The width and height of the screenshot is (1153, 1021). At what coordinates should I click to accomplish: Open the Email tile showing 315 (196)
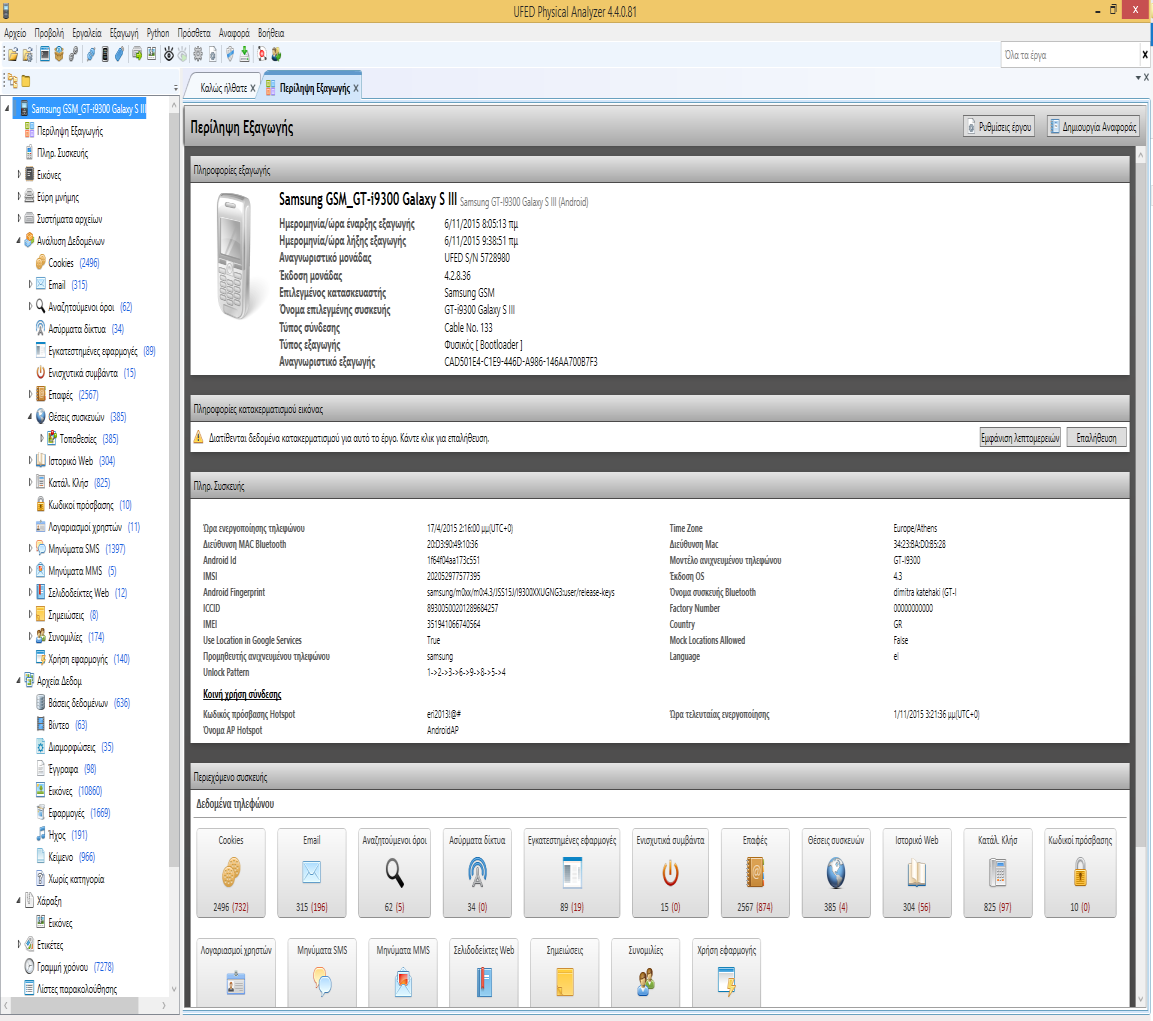(x=312, y=872)
